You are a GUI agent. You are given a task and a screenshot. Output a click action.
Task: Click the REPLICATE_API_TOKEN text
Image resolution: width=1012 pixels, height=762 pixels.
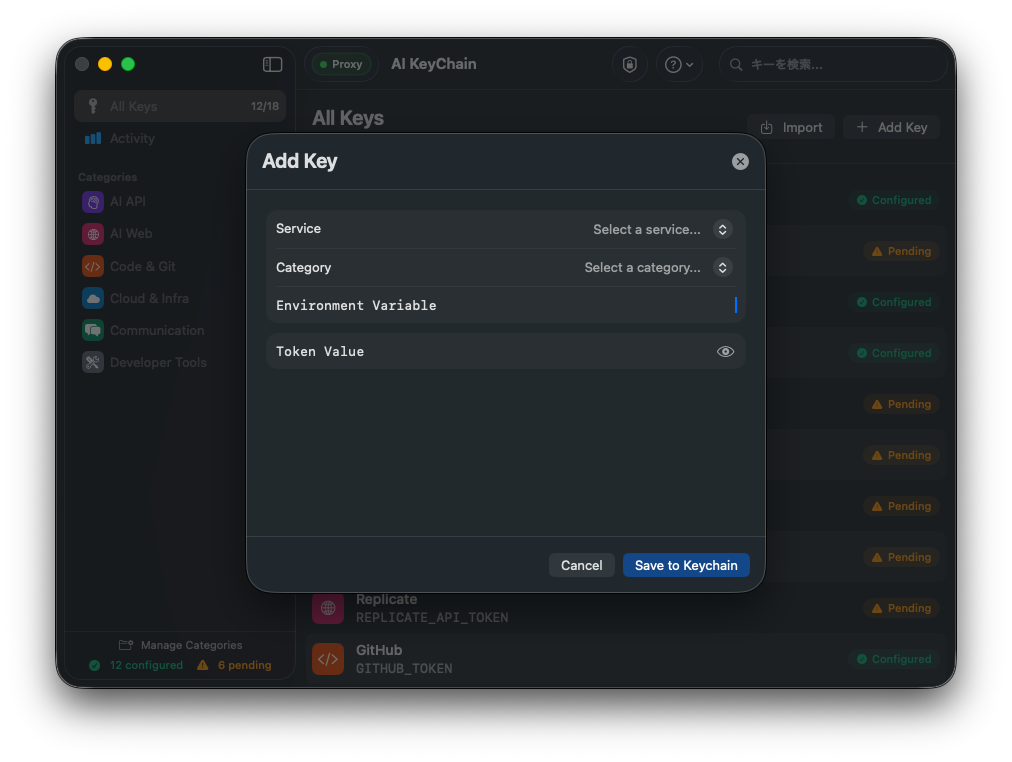tap(432, 618)
